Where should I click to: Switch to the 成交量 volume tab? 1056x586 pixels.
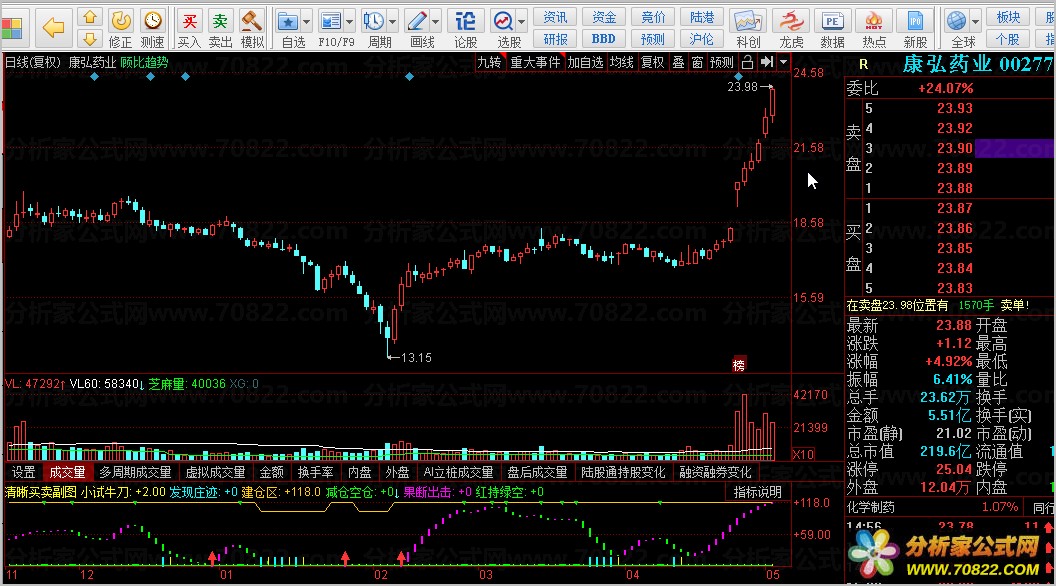[x=67, y=472]
